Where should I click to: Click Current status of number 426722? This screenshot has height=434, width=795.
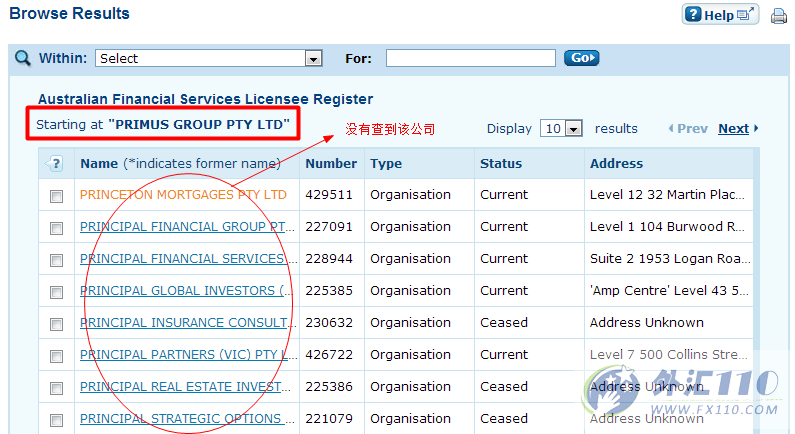(x=504, y=354)
